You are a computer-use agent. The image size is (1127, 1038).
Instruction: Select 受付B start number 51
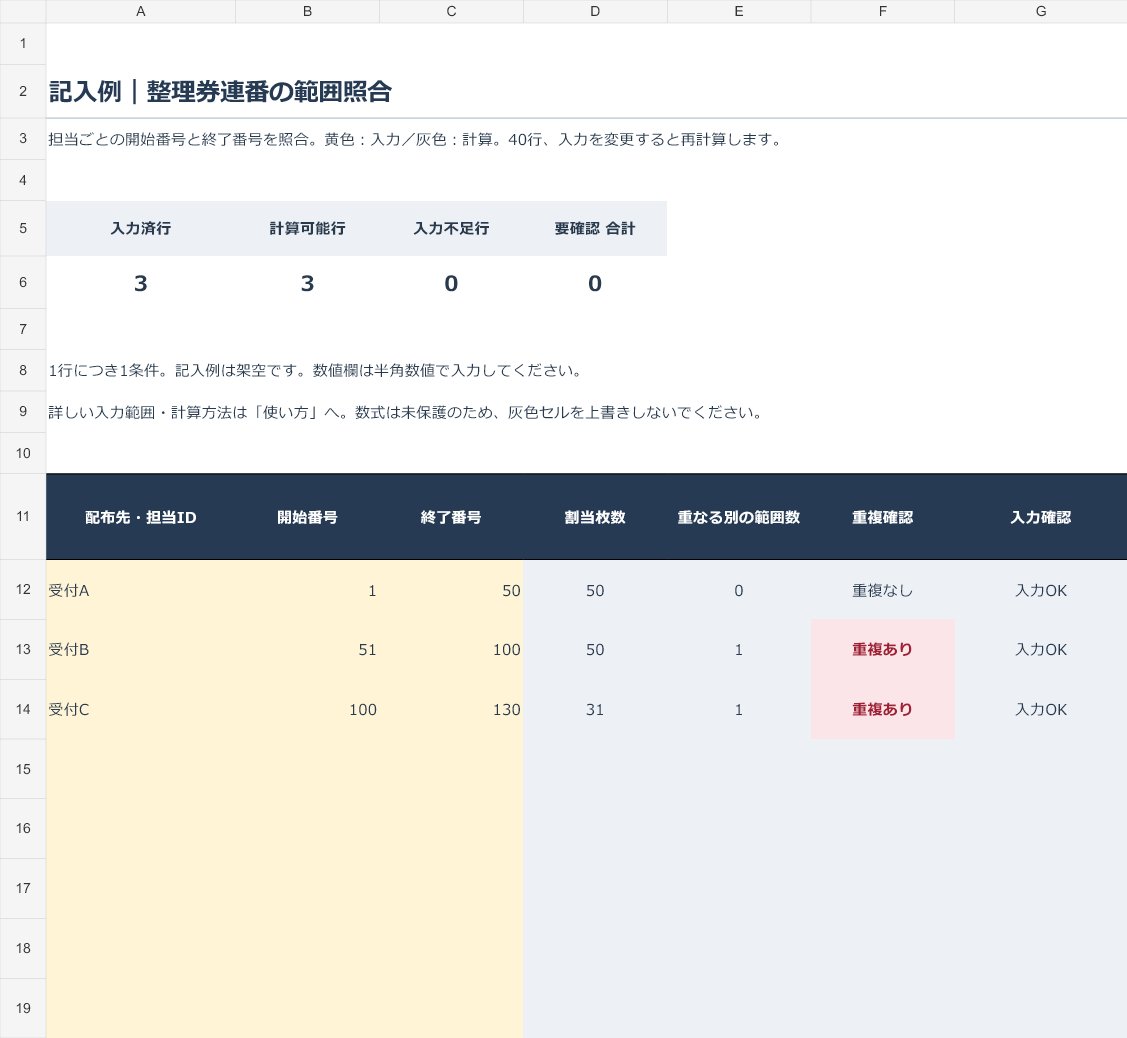tap(308, 650)
